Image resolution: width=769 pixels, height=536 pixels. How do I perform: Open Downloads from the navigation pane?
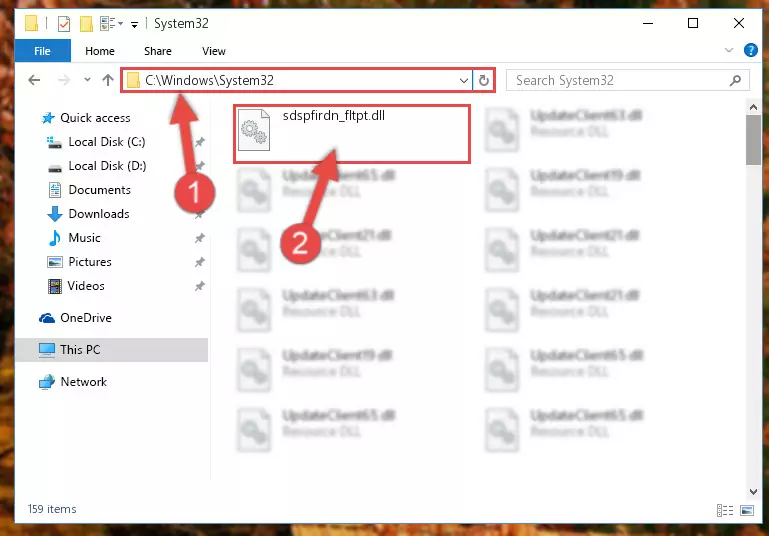click(x=99, y=214)
